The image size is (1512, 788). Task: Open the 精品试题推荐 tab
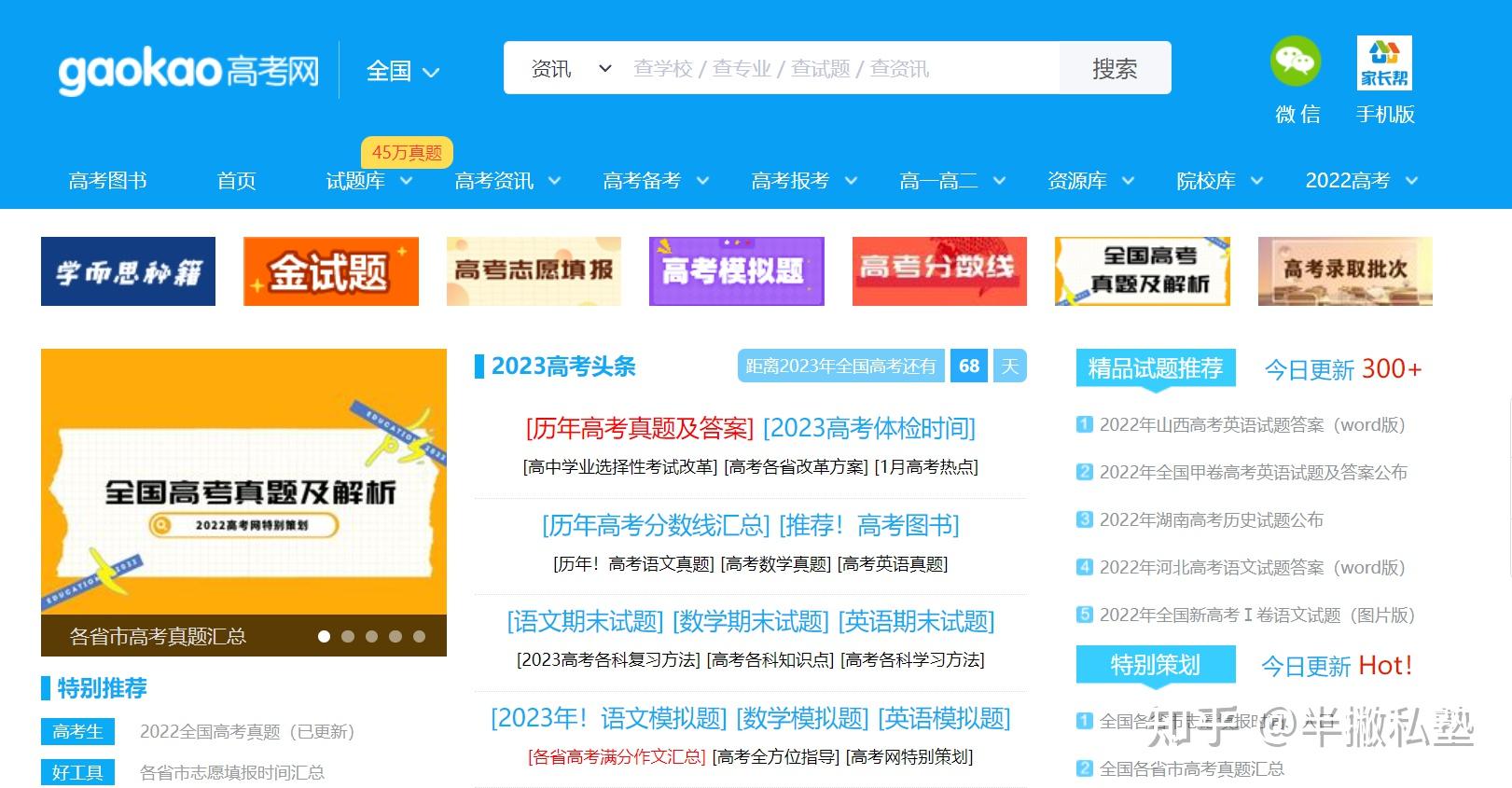(1156, 368)
